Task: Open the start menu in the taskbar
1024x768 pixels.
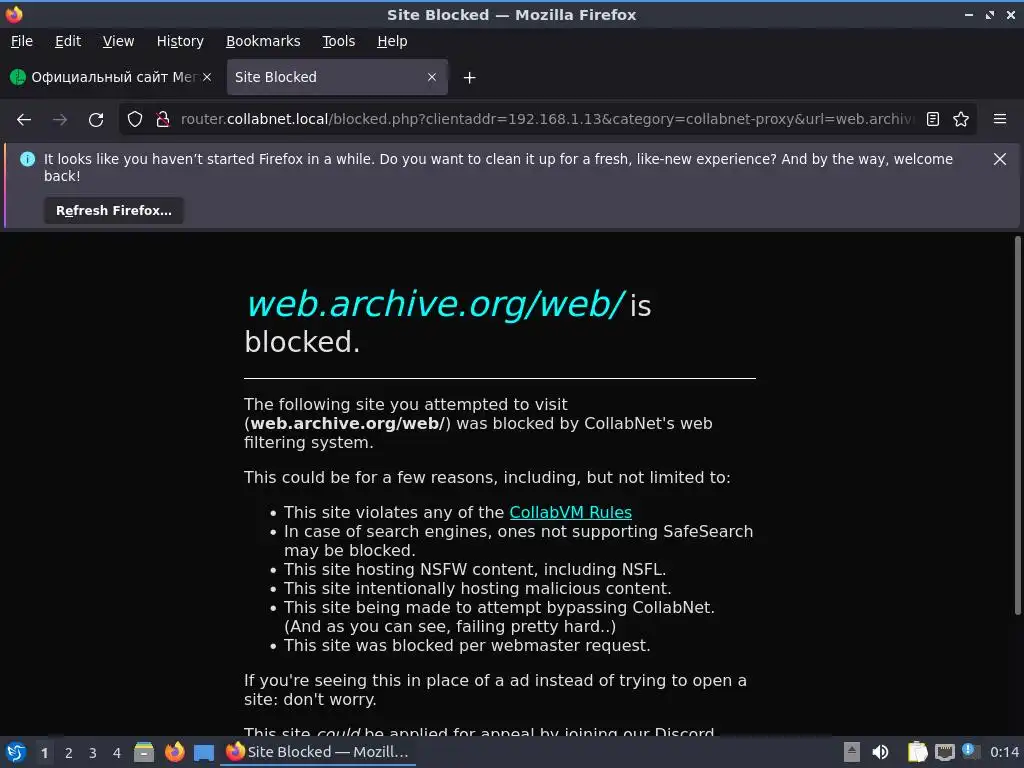Action: pos(16,752)
